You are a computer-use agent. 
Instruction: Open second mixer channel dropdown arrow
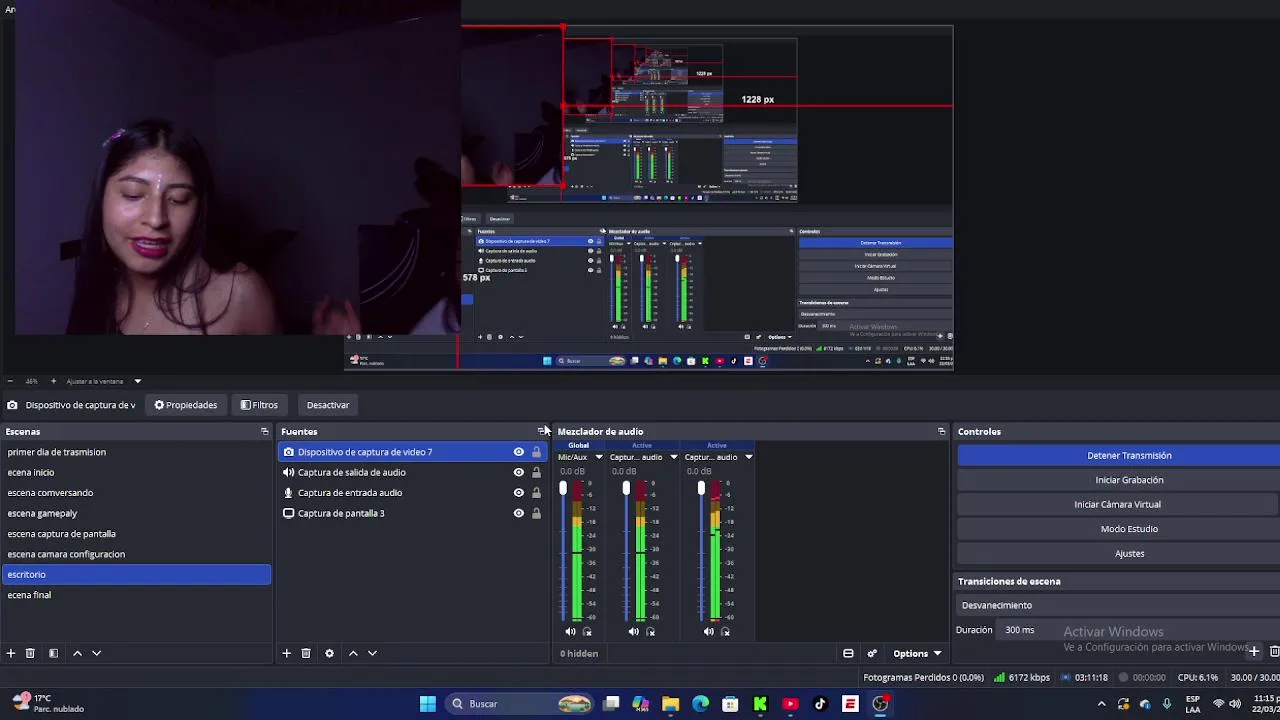tap(673, 457)
